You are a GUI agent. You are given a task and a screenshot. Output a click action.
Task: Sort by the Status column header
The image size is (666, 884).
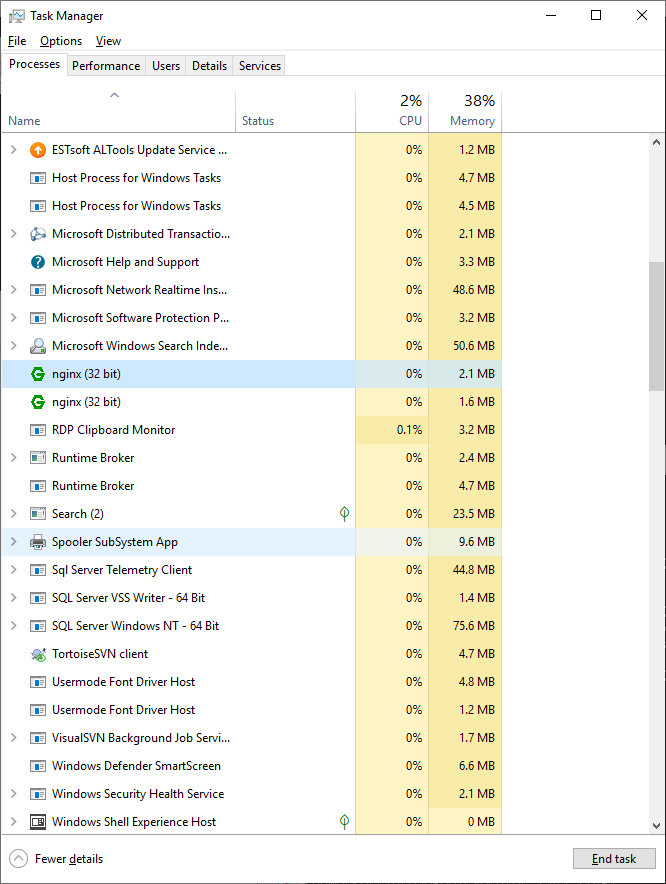point(295,112)
